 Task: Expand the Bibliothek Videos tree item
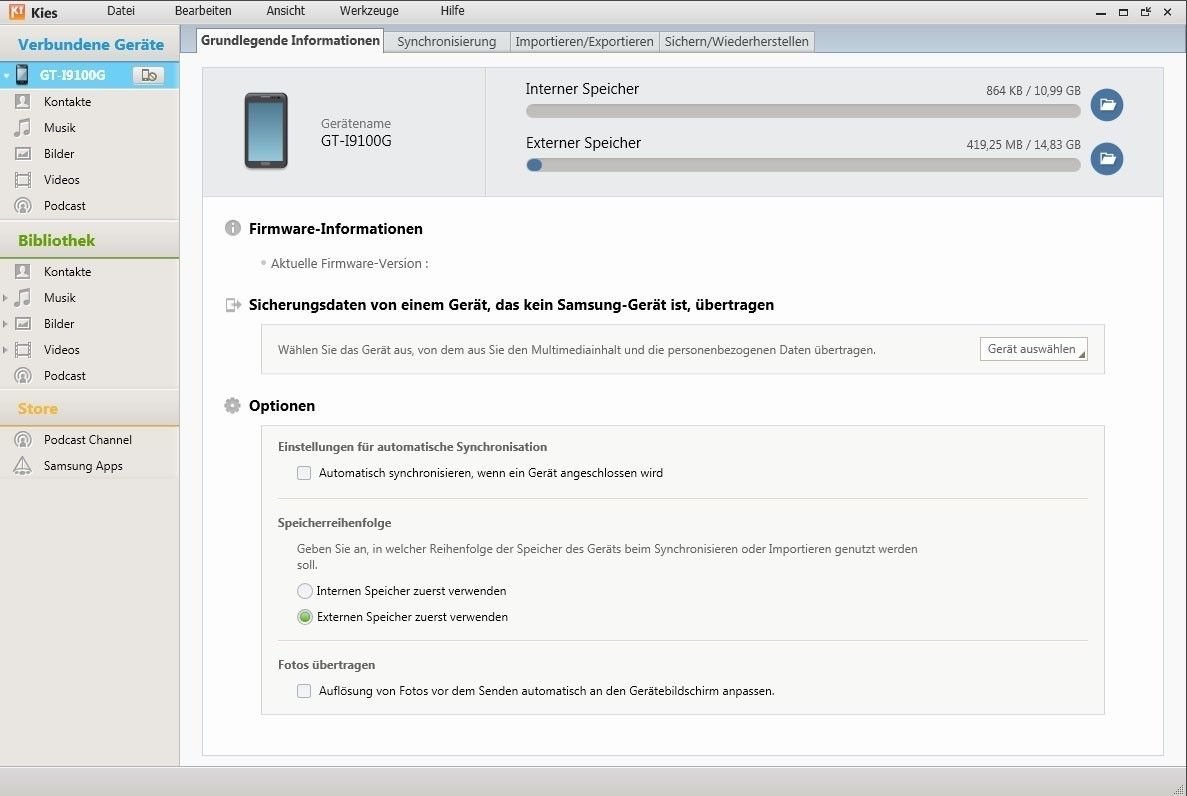point(5,349)
